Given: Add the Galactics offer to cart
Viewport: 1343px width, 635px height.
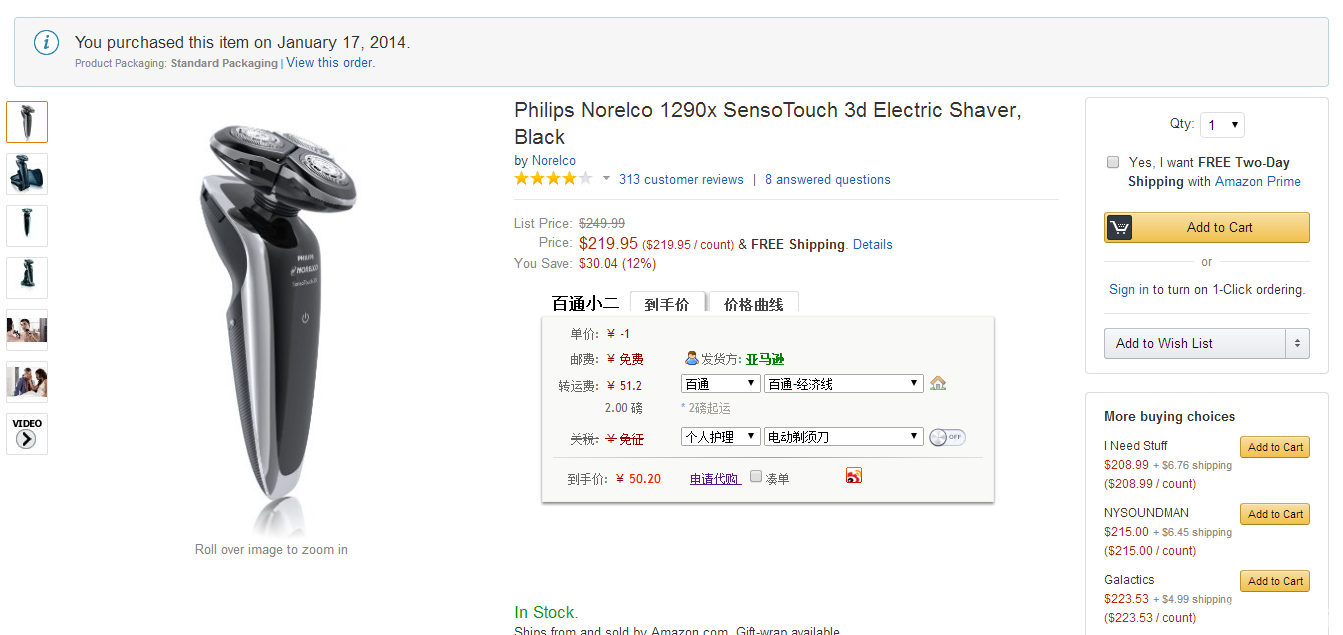Looking at the screenshot, I should coord(1274,581).
